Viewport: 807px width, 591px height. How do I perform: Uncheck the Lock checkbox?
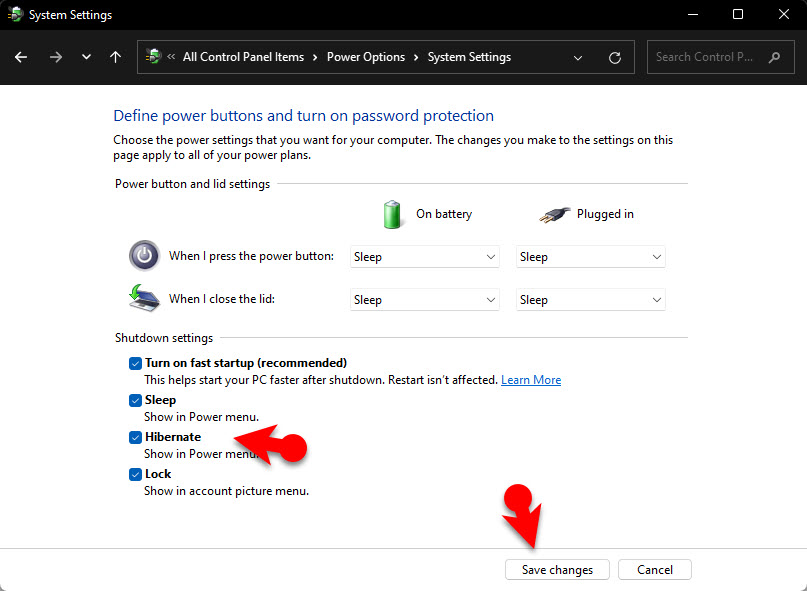pos(135,475)
